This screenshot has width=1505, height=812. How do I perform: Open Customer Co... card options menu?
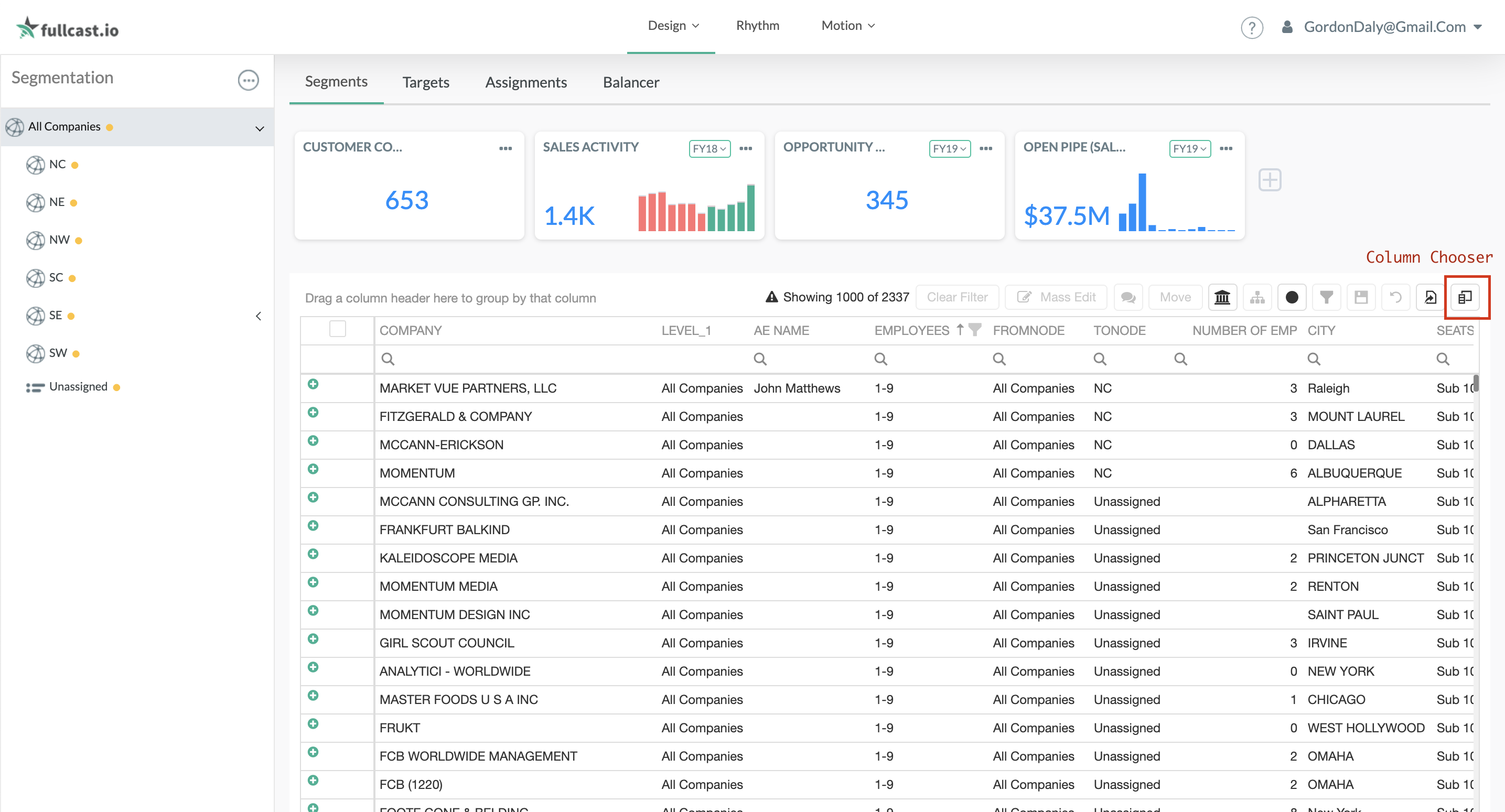[506, 148]
